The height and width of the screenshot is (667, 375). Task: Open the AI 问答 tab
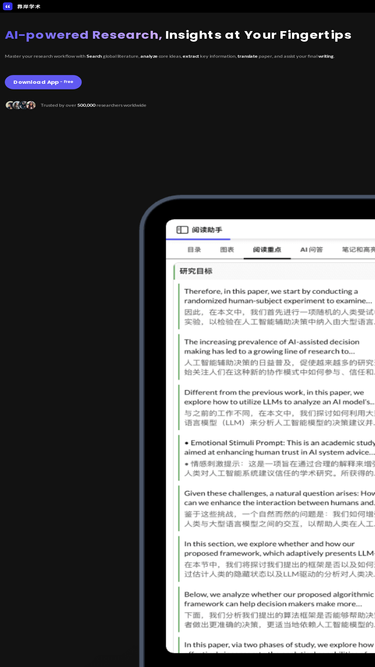tap(312, 250)
